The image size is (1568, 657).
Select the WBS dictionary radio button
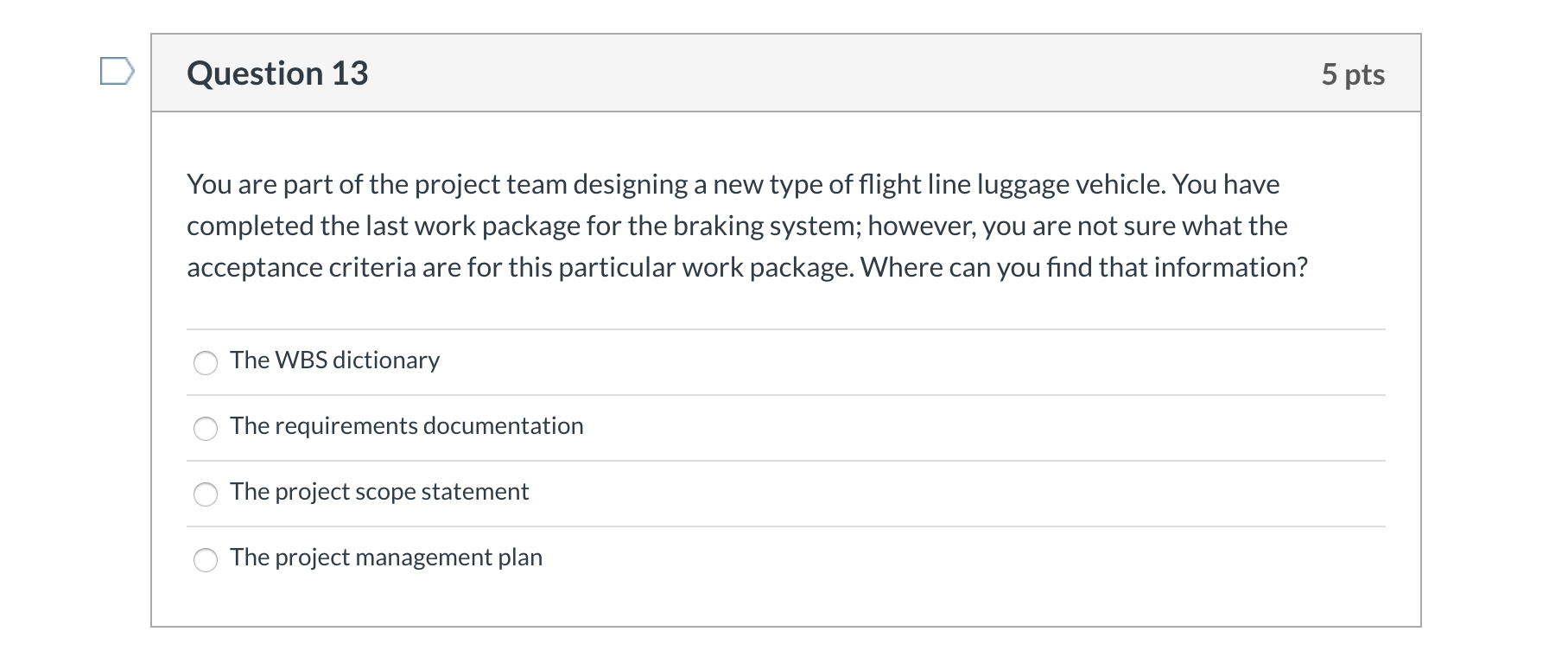click(206, 363)
